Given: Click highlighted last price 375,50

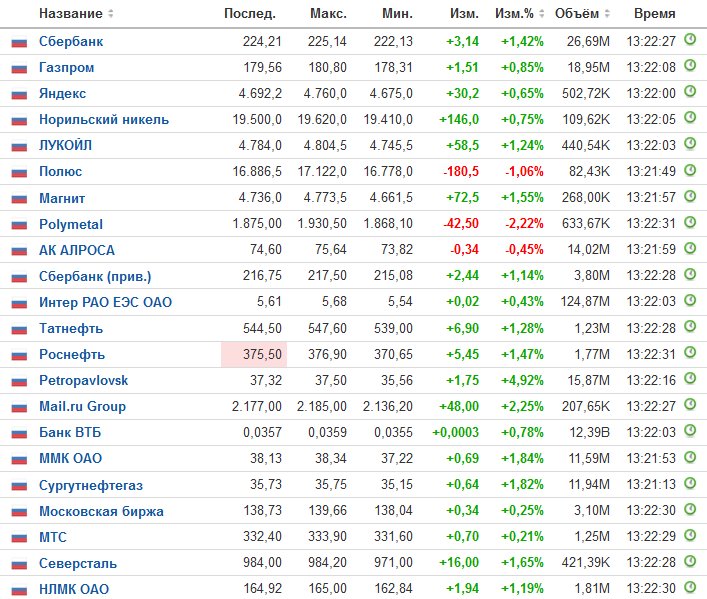Looking at the screenshot, I should tap(254, 355).
